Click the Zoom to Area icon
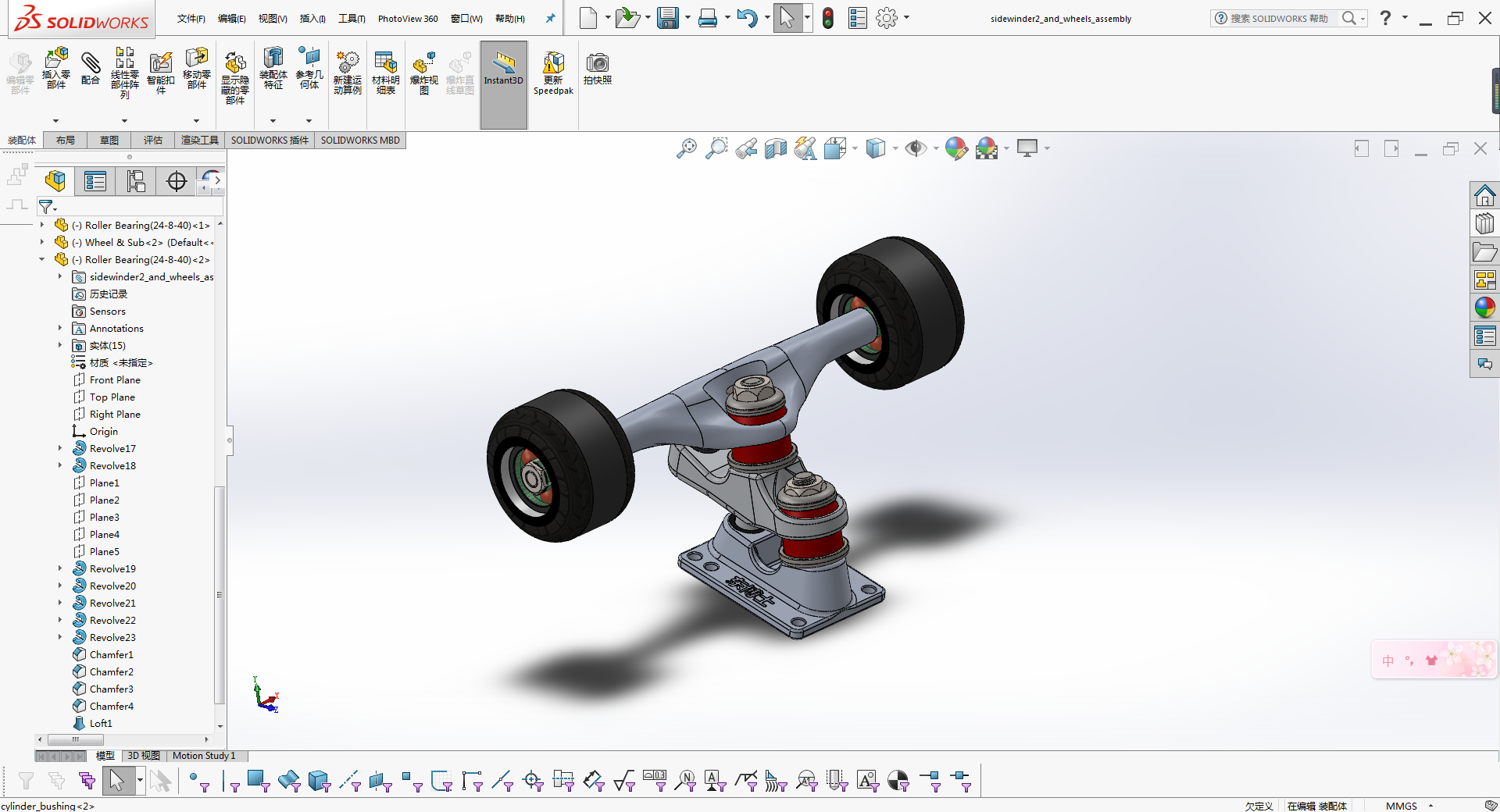 (x=716, y=148)
